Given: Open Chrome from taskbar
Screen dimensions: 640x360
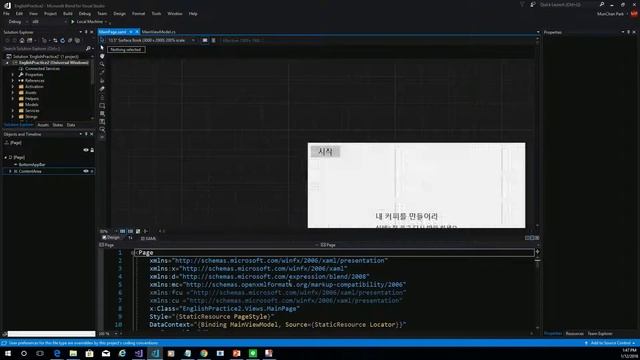Looking at the screenshot, I should (x=204, y=353).
